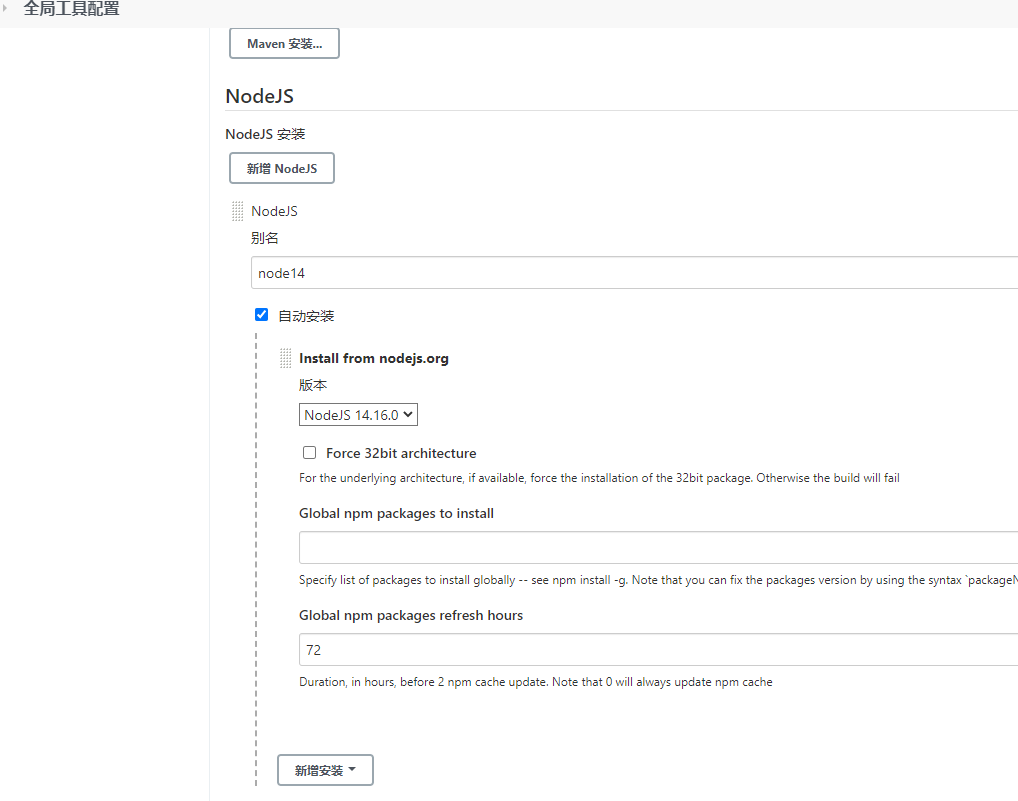This screenshot has width=1018, height=801.
Task: Click the Install from nodejs.org label
Action: 374,358
